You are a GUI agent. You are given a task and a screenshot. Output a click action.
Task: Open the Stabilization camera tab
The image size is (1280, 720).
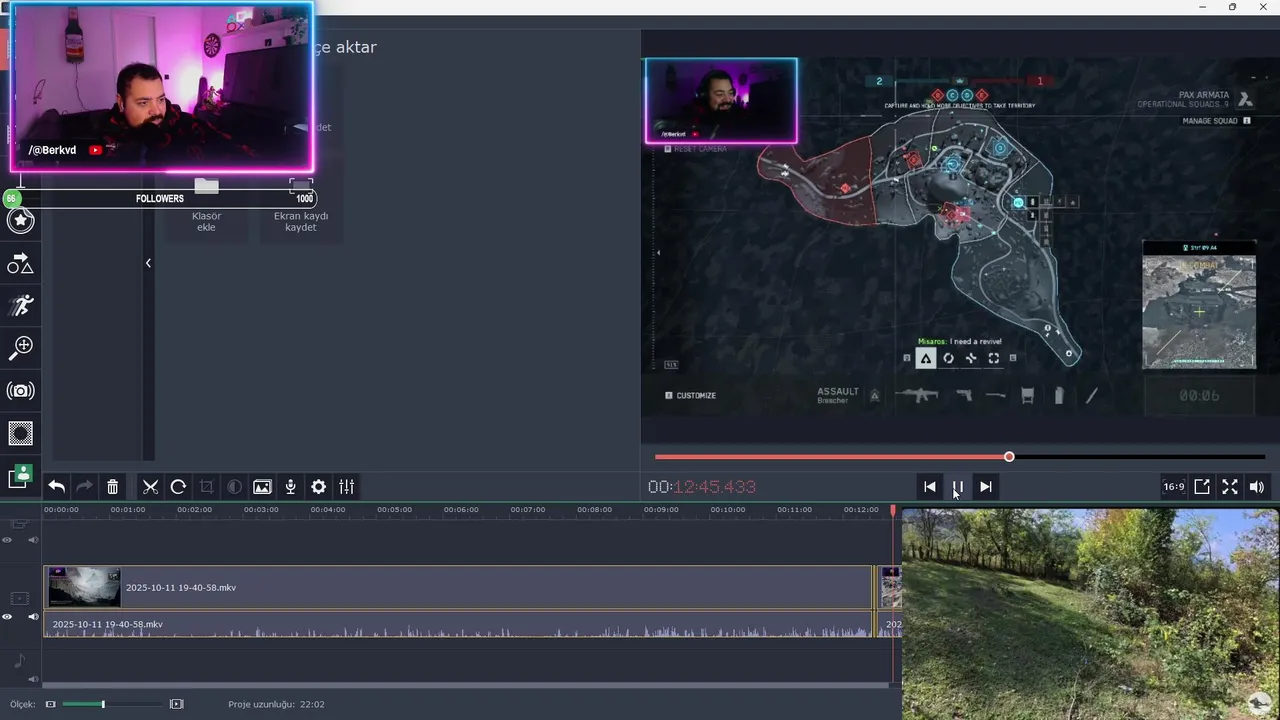pyautogui.click(x=21, y=390)
